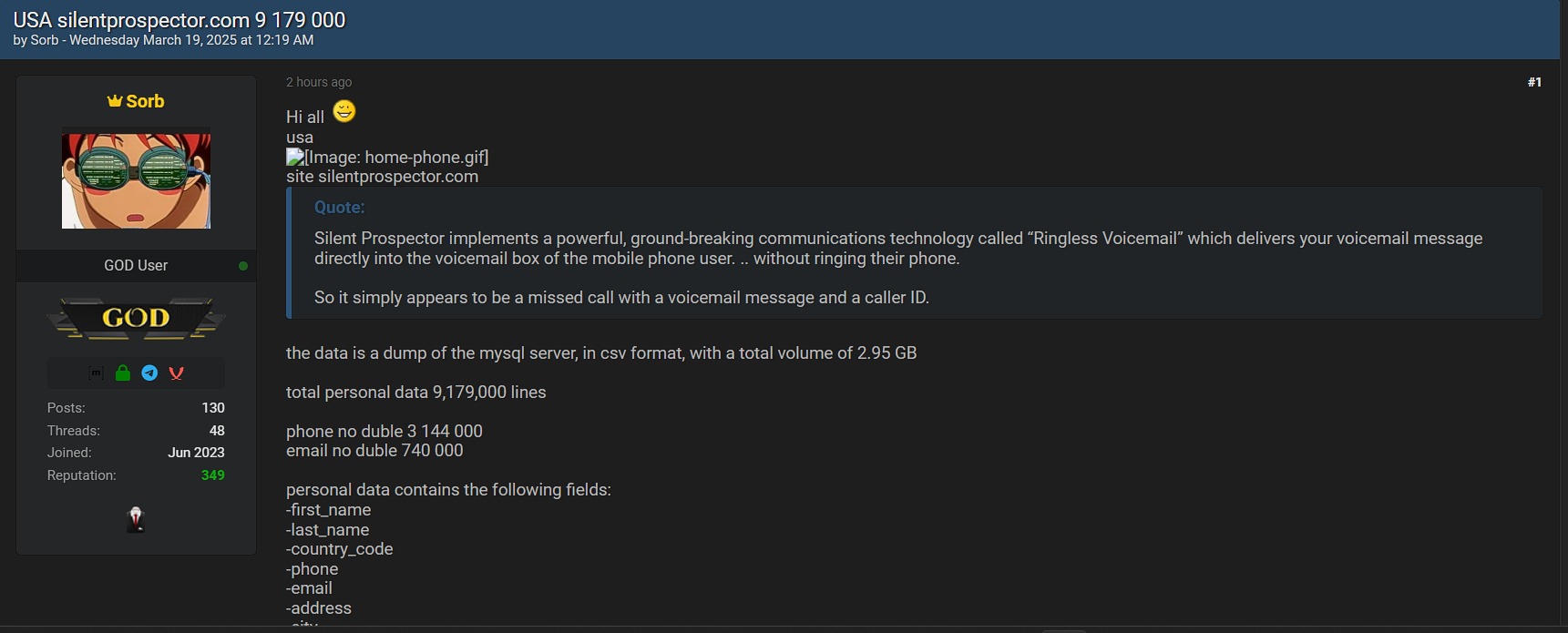
Task: Click the red V-shaped contact icon
Action: [x=177, y=373]
